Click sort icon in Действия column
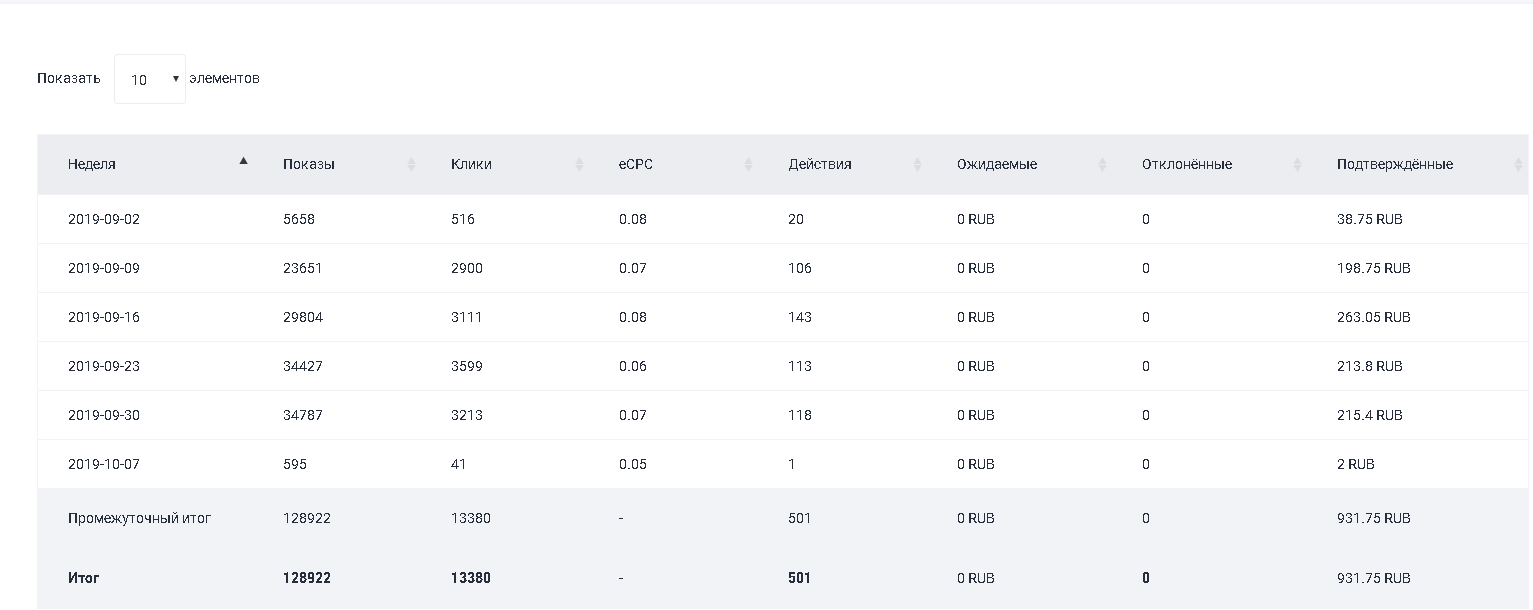 pos(917,165)
